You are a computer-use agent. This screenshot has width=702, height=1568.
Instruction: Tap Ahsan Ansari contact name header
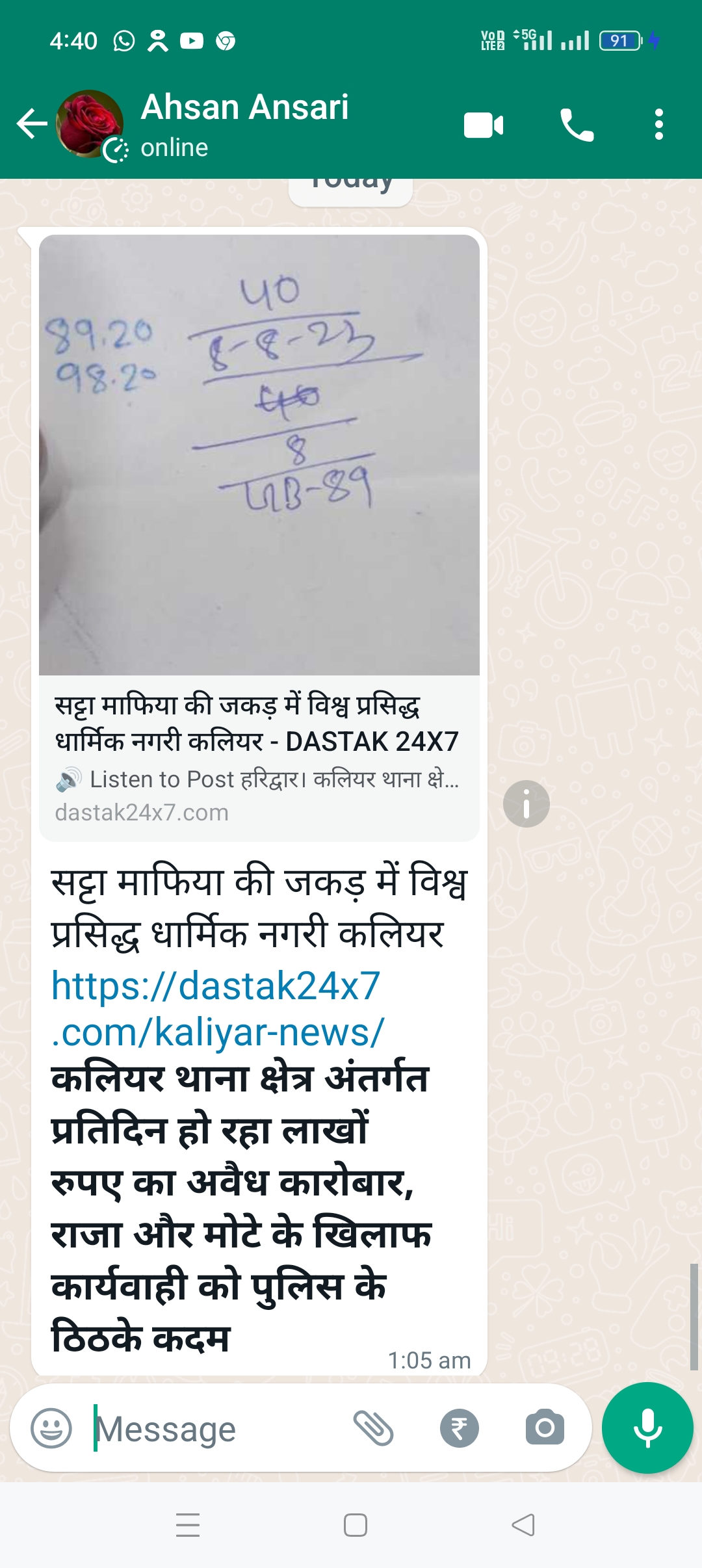pos(244,107)
